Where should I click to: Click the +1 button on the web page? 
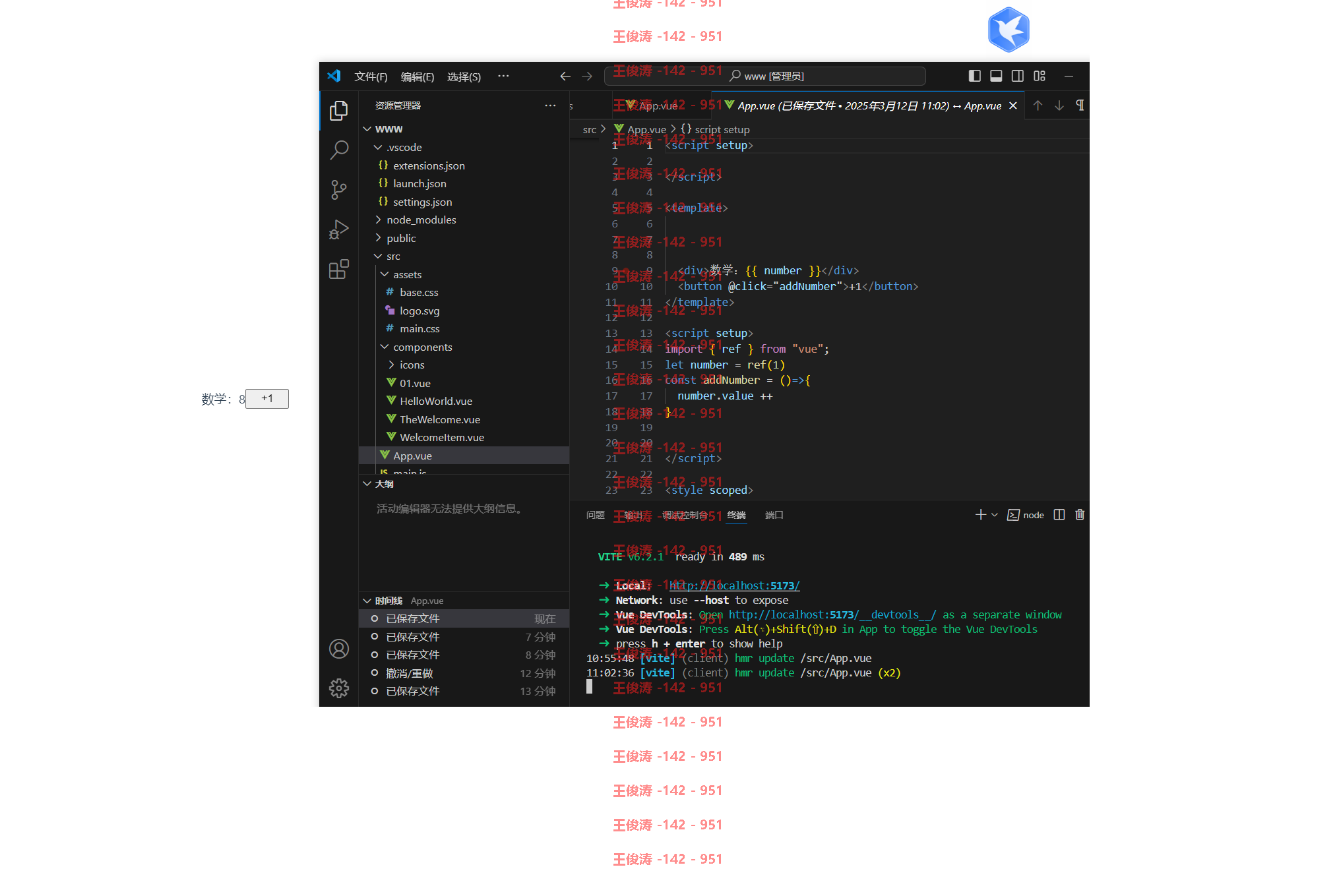point(267,398)
